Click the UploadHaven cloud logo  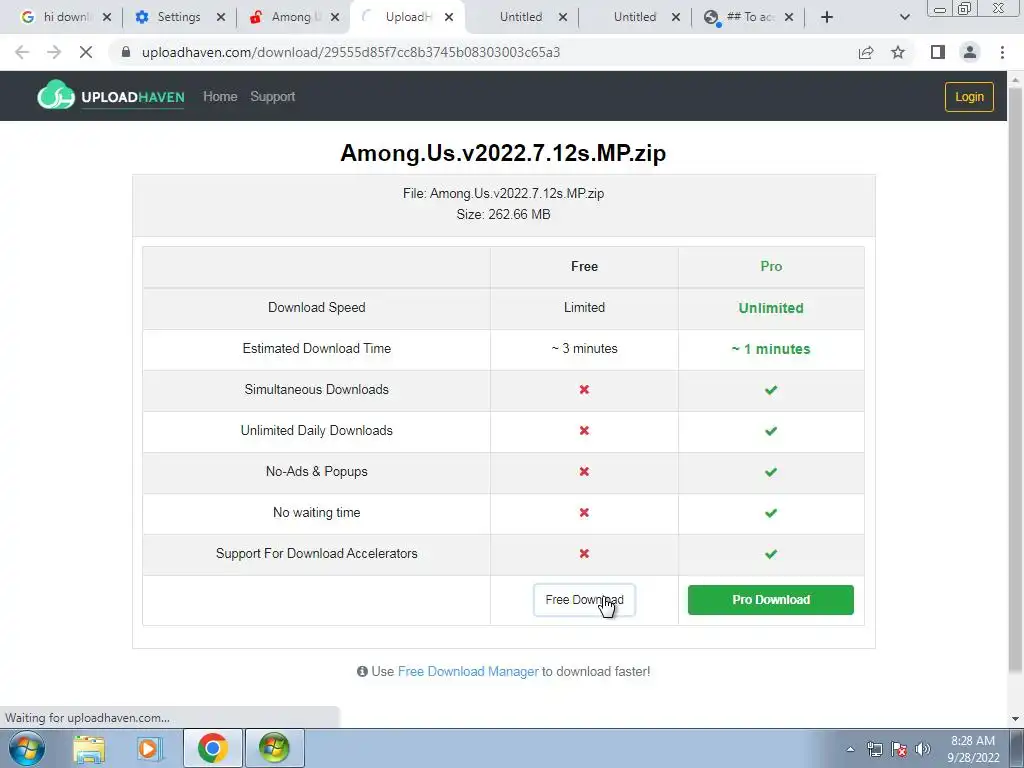click(x=56, y=95)
